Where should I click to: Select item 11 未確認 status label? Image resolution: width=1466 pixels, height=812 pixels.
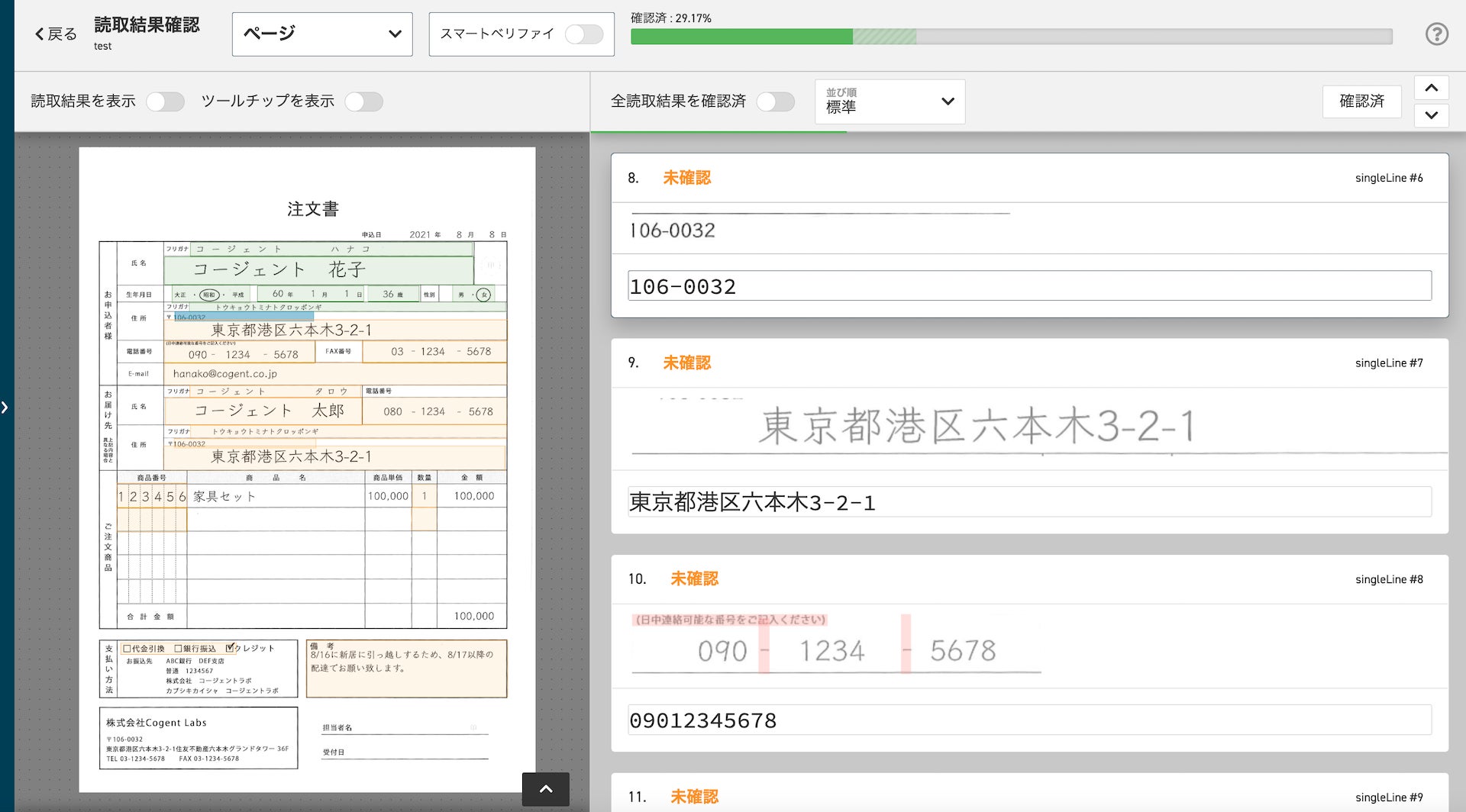(694, 797)
